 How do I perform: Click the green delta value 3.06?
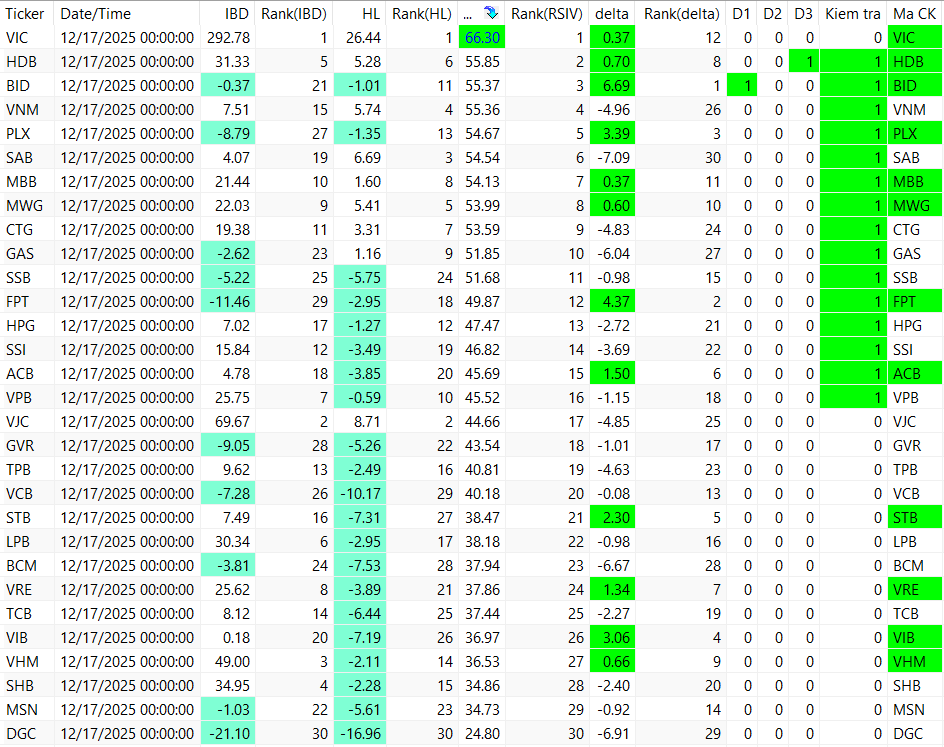tap(612, 637)
